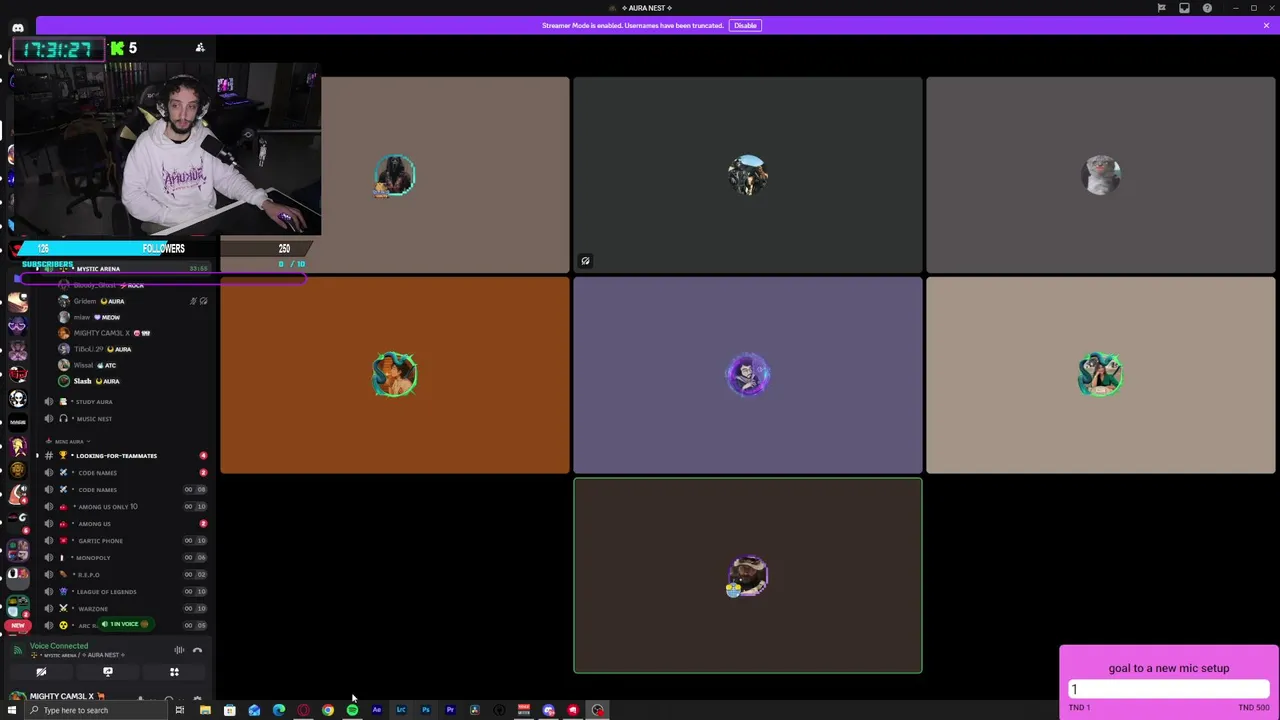Screen dimensions: 1280x720
Task: Disconnect from voice with the hang-up icon
Action: (x=197, y=650)
